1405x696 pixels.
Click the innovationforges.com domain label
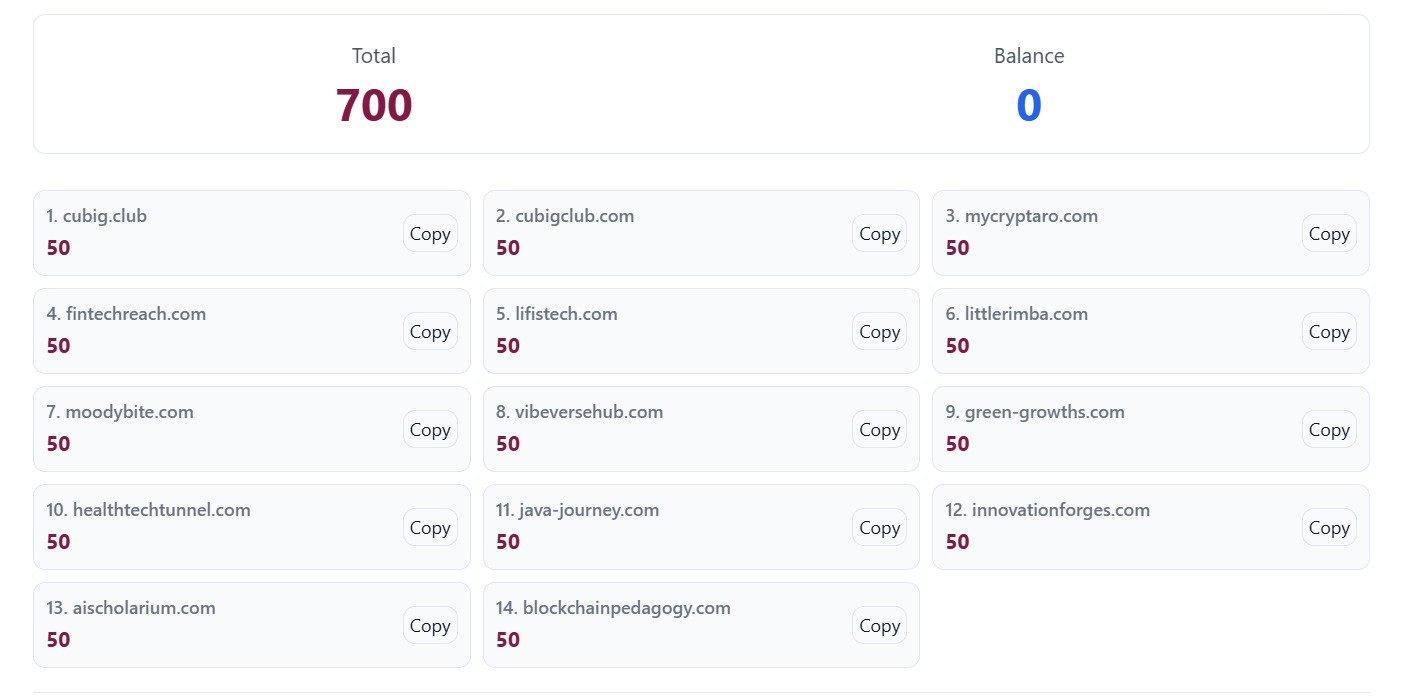[x=1060, y=510]
